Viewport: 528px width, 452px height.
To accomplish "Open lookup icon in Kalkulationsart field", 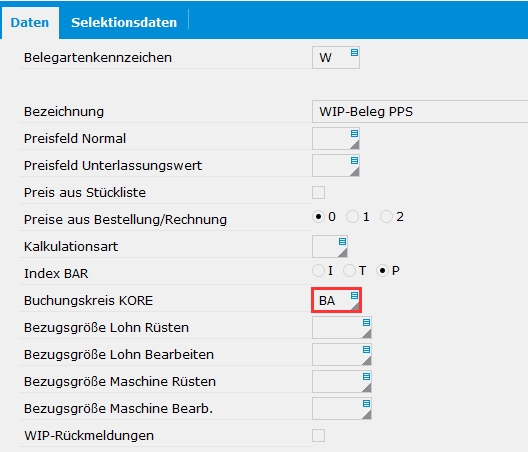I will click(342, 241).
